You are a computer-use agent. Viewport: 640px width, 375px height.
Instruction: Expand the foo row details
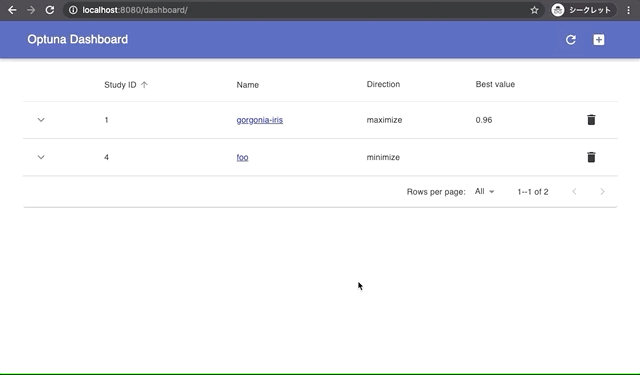tap(41, 157)
